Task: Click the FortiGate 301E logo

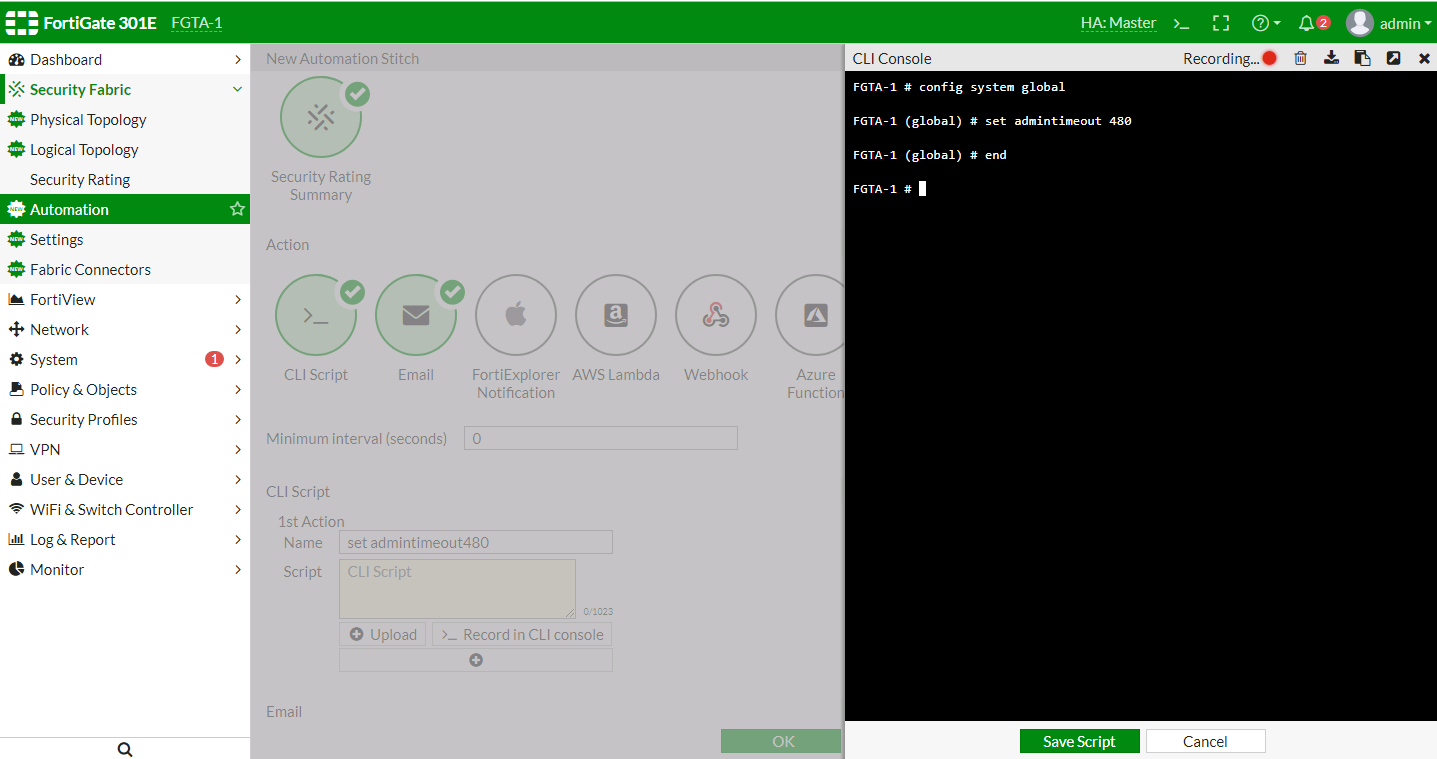Action: [x=81, y=23]
